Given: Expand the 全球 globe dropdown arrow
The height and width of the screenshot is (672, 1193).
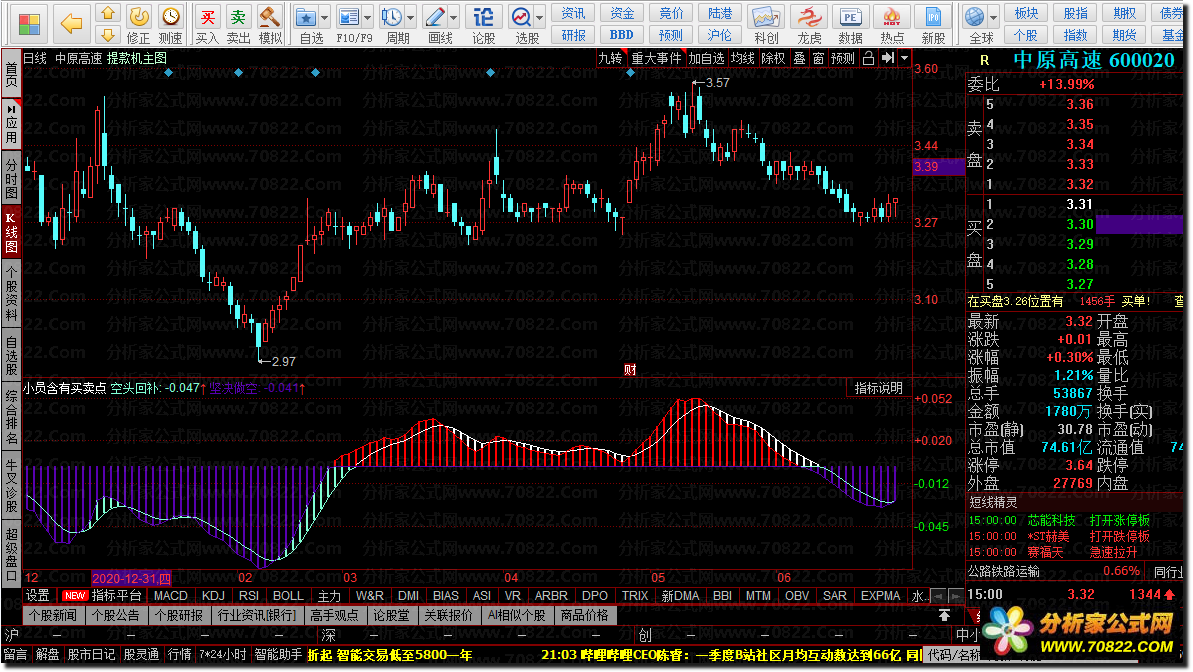Looking at the screenshot, I should (x=994, y=18).
